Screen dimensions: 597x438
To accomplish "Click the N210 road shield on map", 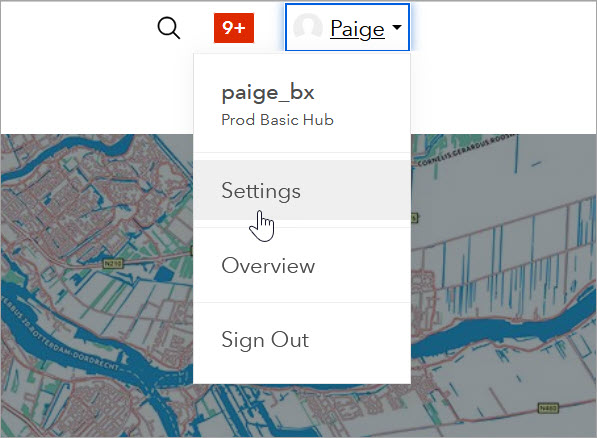I will pos(113,263).
